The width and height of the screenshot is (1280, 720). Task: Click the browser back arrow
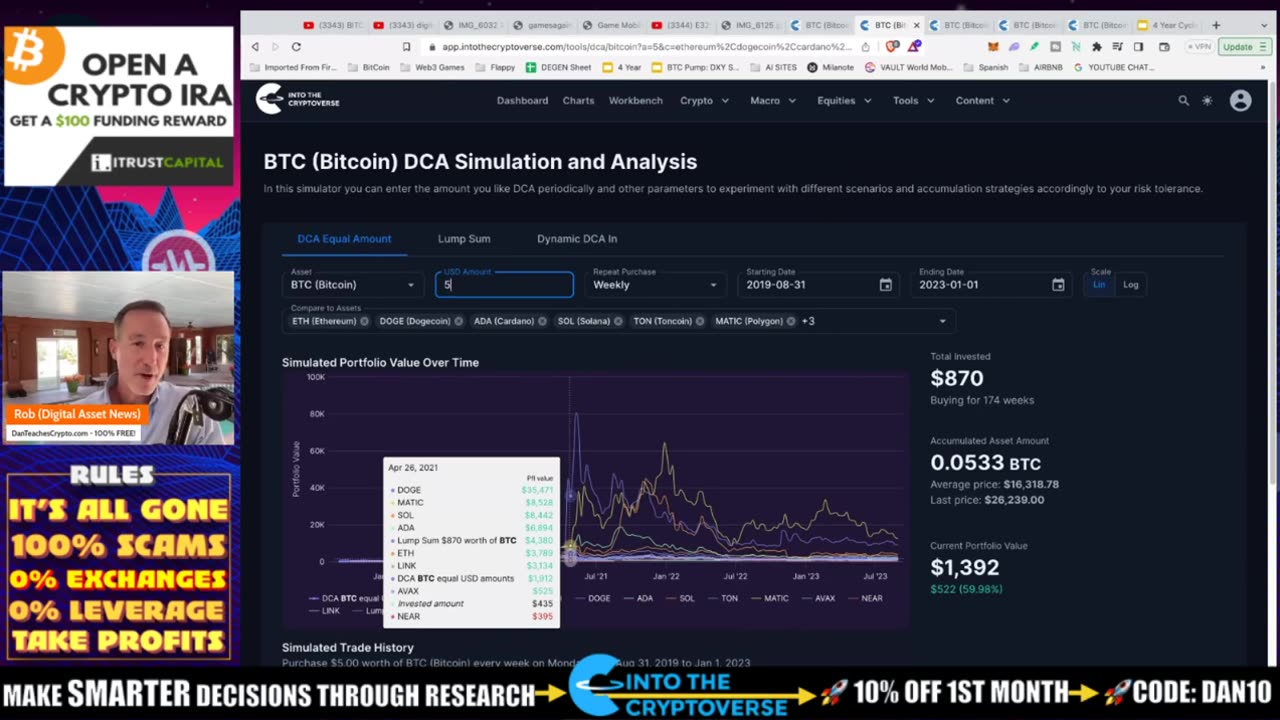pyautogui.click(x=255, y=47)
